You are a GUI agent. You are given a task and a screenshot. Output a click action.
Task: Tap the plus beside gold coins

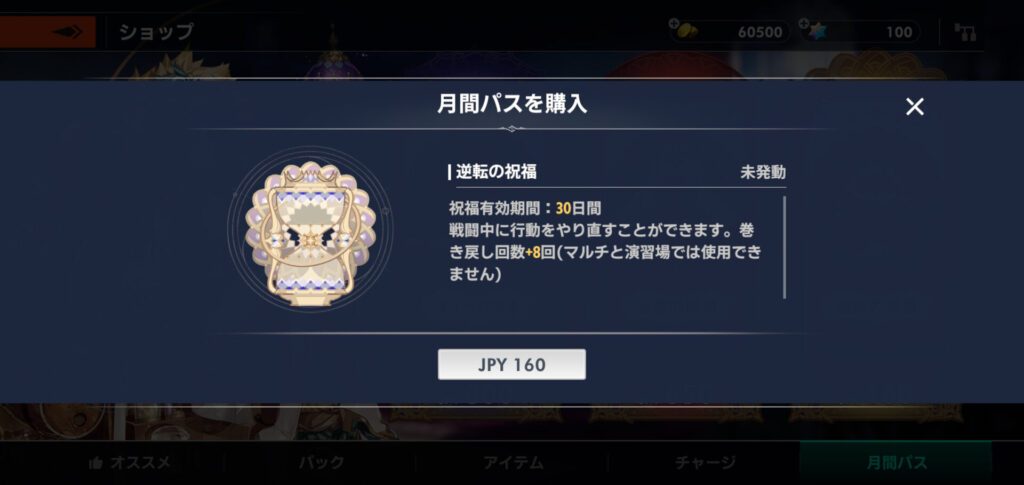674,23
